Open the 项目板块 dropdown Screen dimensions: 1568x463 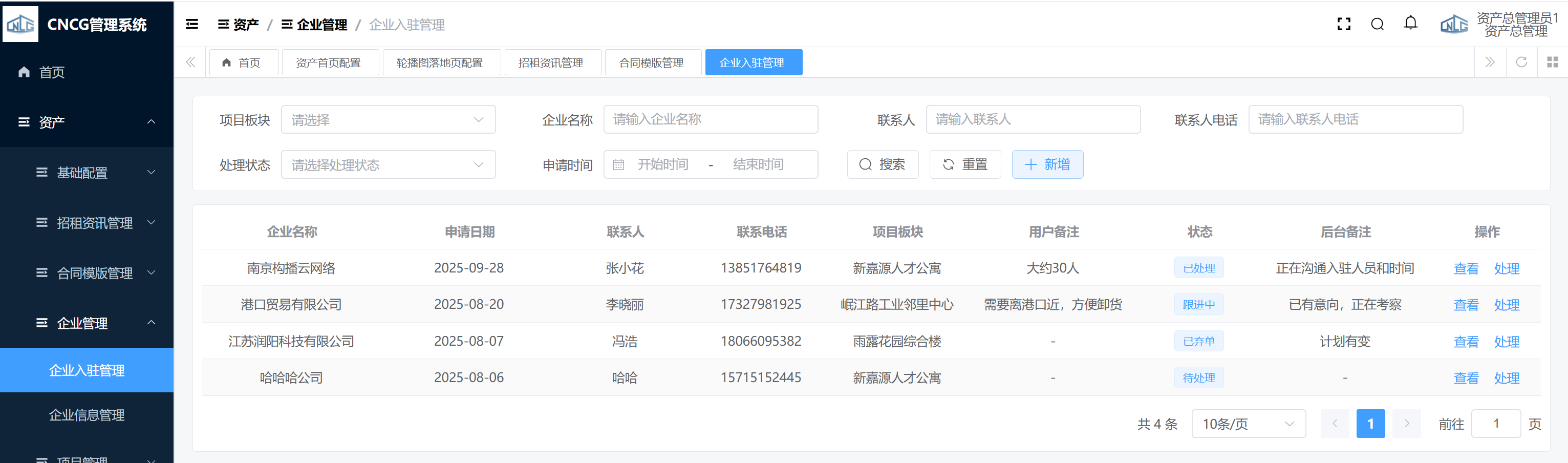click(388, 119)
